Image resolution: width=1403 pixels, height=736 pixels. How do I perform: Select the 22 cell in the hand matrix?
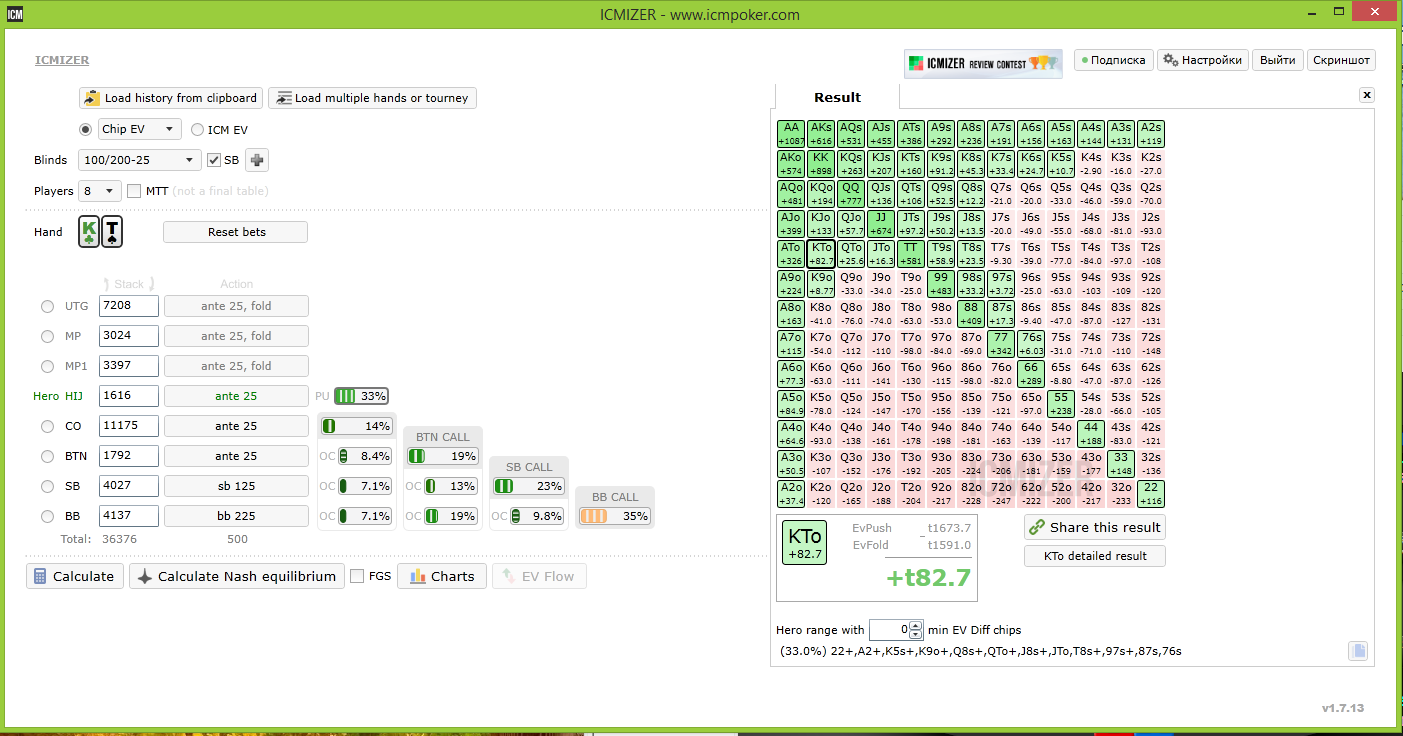pos(1152,494)
